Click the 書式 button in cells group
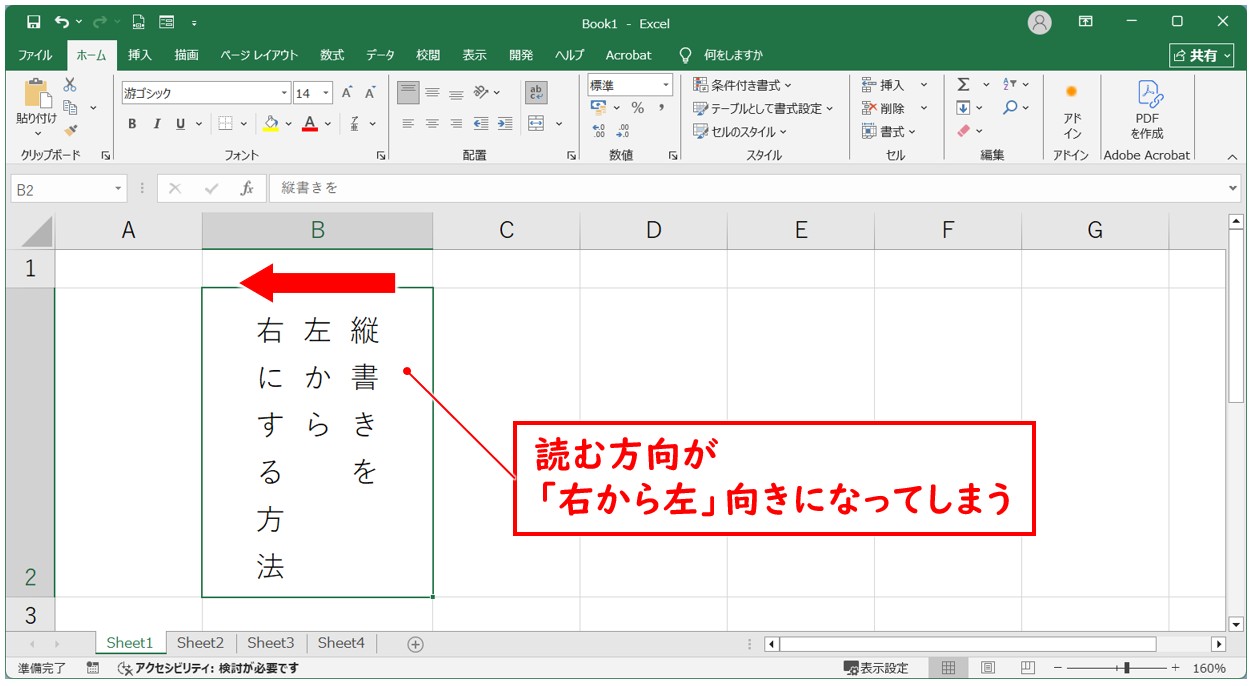Image resolution: width=1255 pixels, height=686 pixels. [x=886, y=131]
